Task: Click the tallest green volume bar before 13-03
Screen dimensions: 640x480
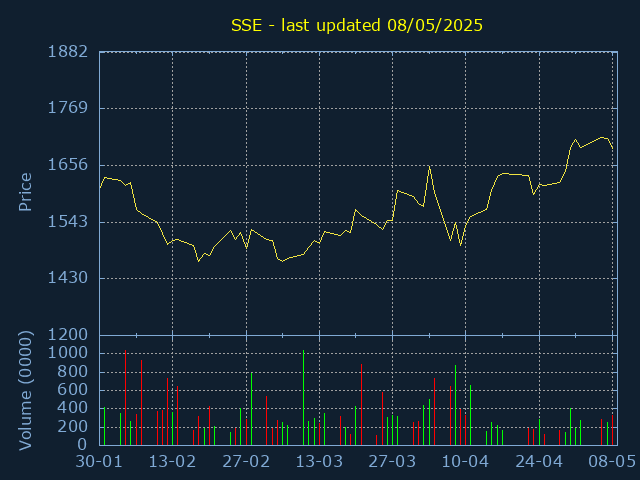Action: pyautogui.click(x=303, y=398)
